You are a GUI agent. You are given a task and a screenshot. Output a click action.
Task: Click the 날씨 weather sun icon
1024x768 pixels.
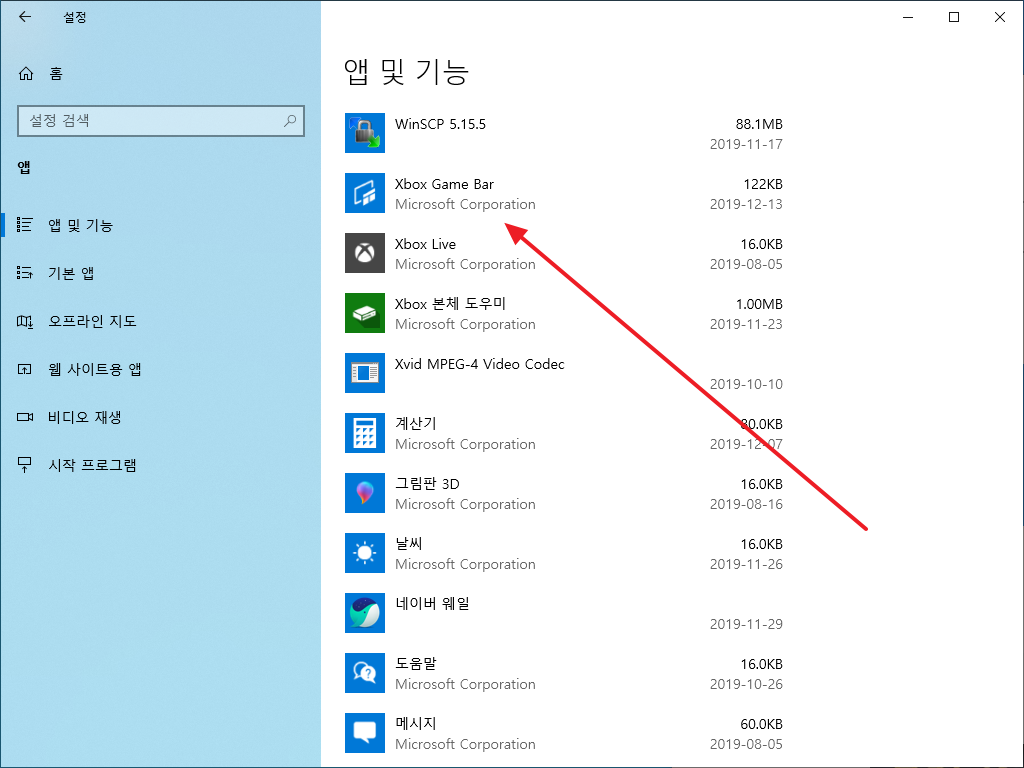click(364, 553)
